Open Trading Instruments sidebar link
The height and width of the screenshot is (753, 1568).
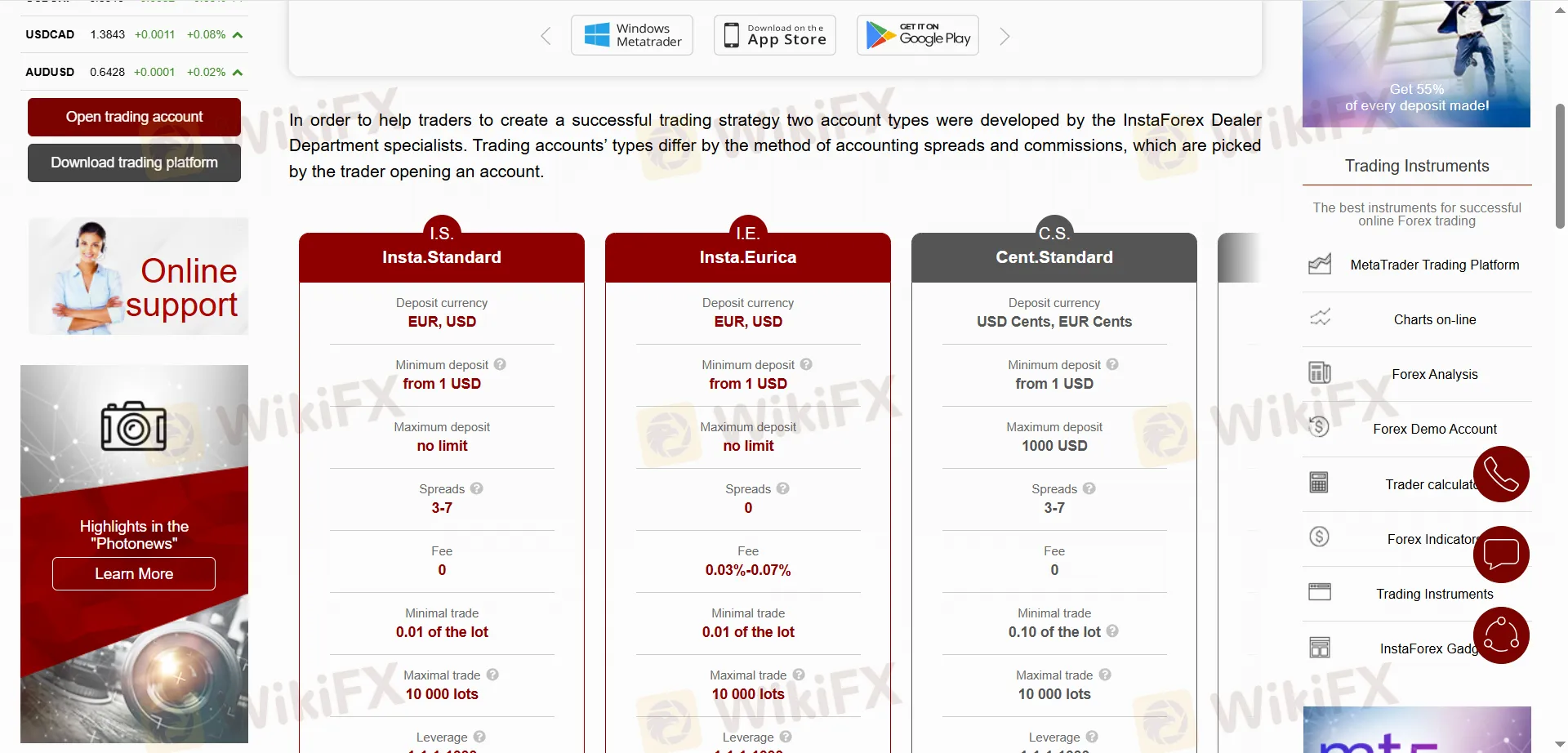(1435, 594)
